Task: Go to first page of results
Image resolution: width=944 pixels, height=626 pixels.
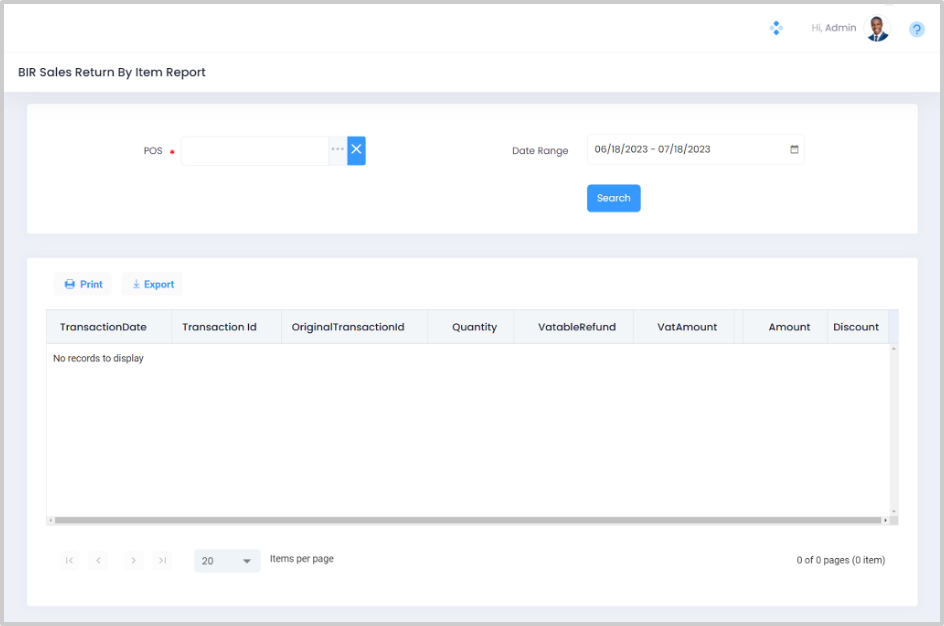Action: 69,561
